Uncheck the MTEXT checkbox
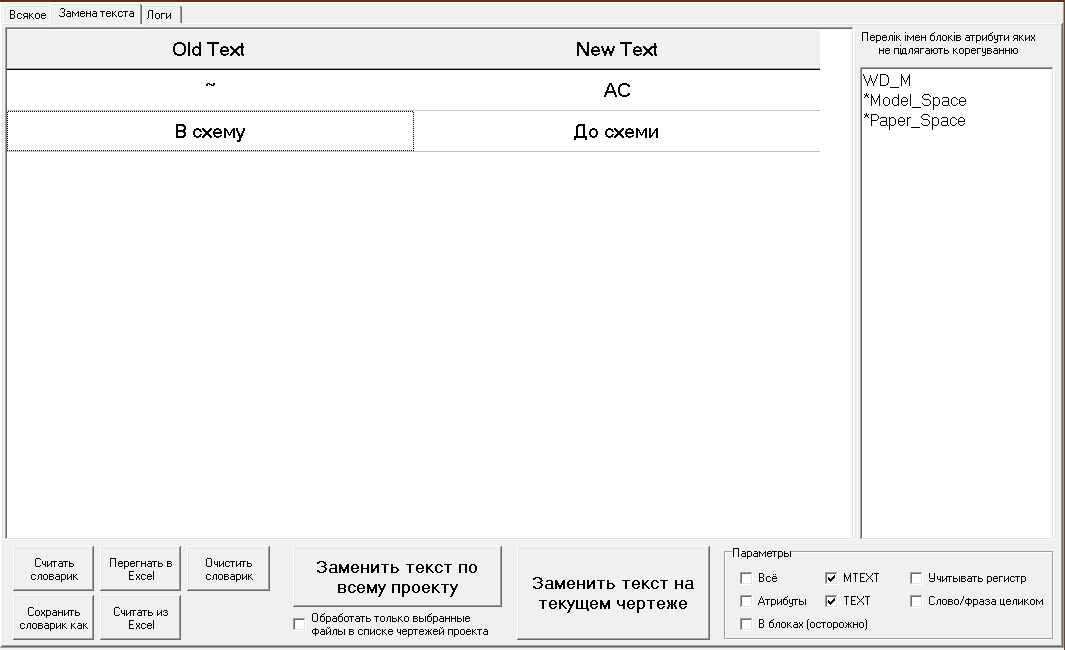 tap(831, 578)
